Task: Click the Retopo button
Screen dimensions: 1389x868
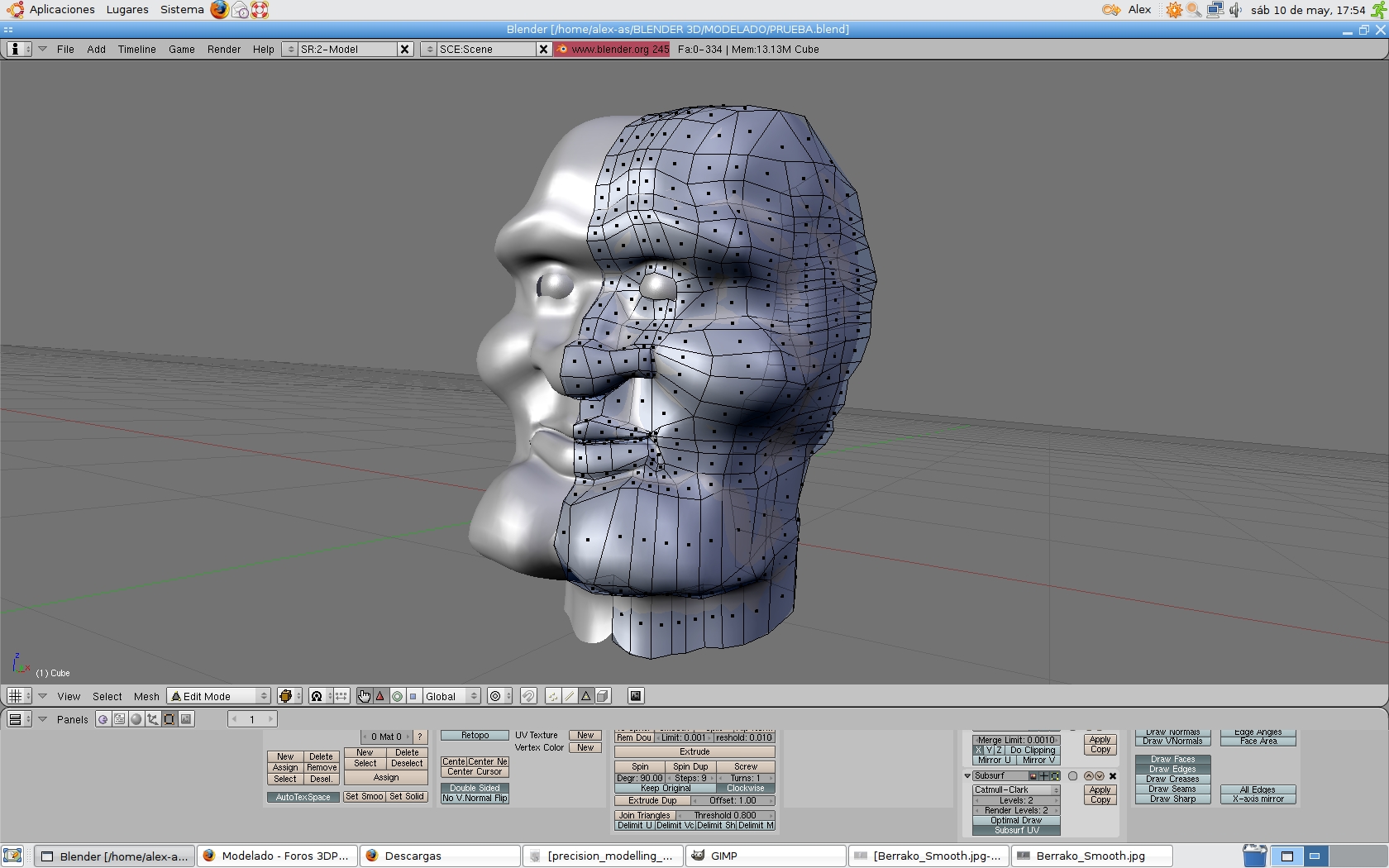Action: [475, 735]
